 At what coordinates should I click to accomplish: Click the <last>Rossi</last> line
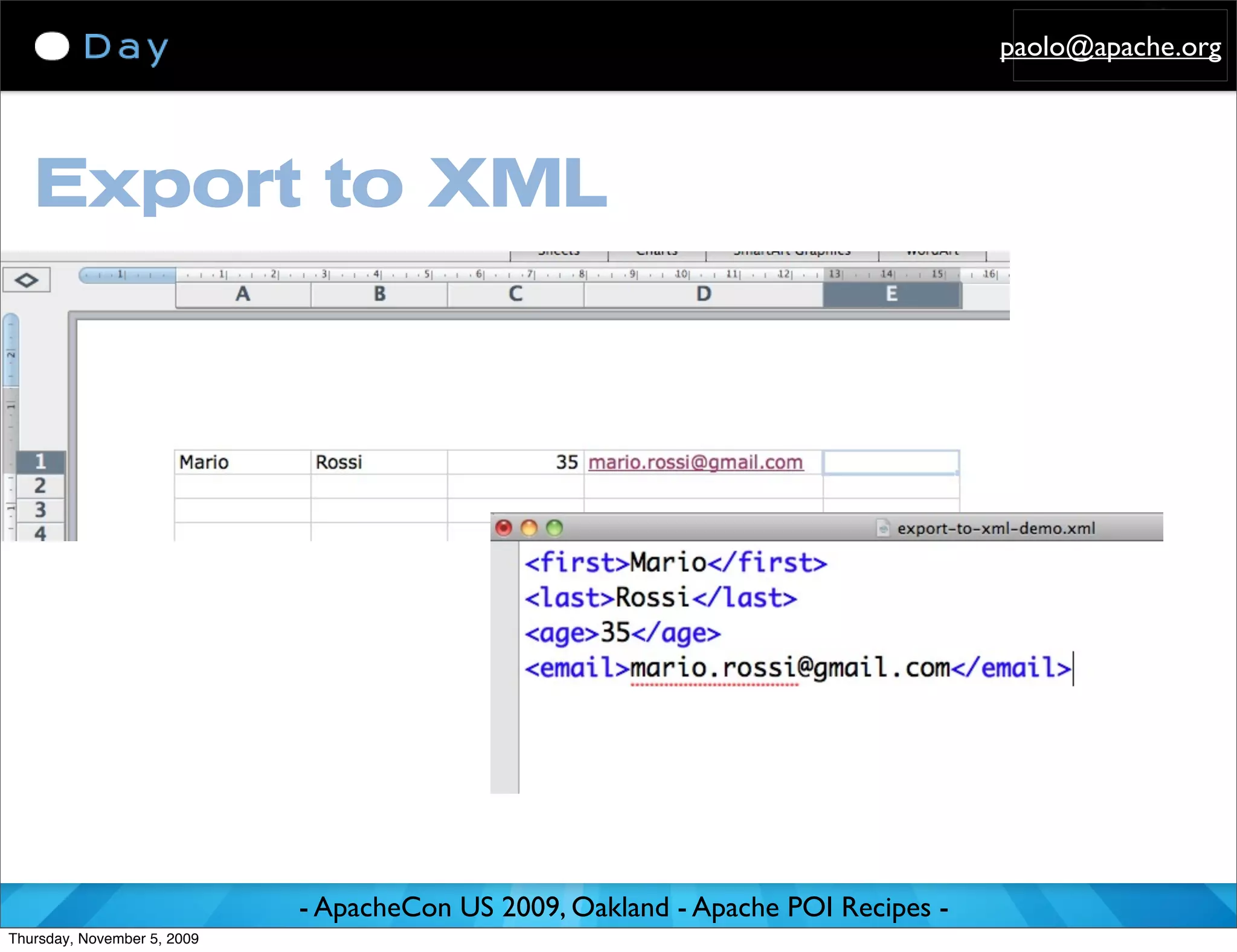click(661, 598)
